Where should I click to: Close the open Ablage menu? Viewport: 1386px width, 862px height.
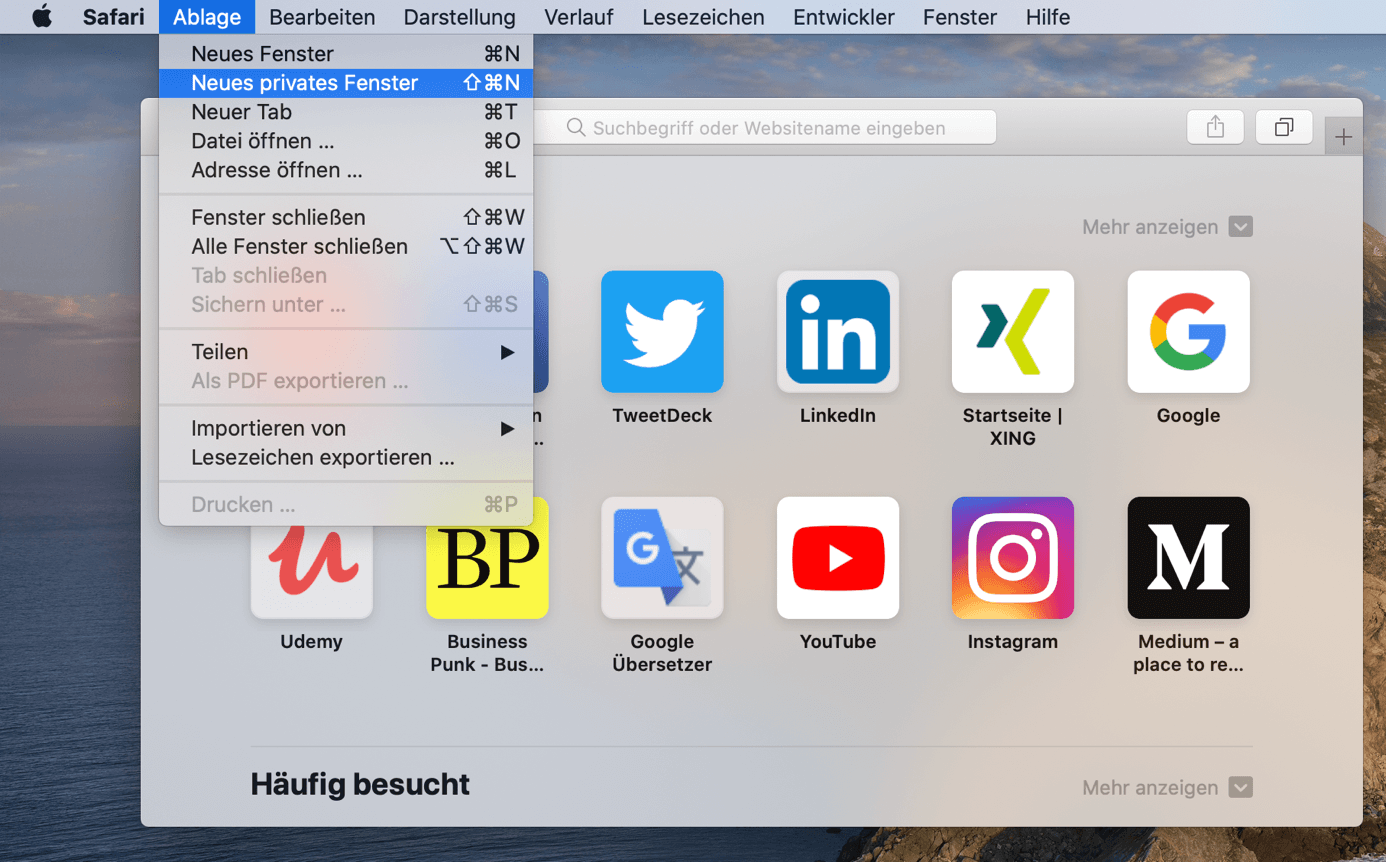point(207,17)
